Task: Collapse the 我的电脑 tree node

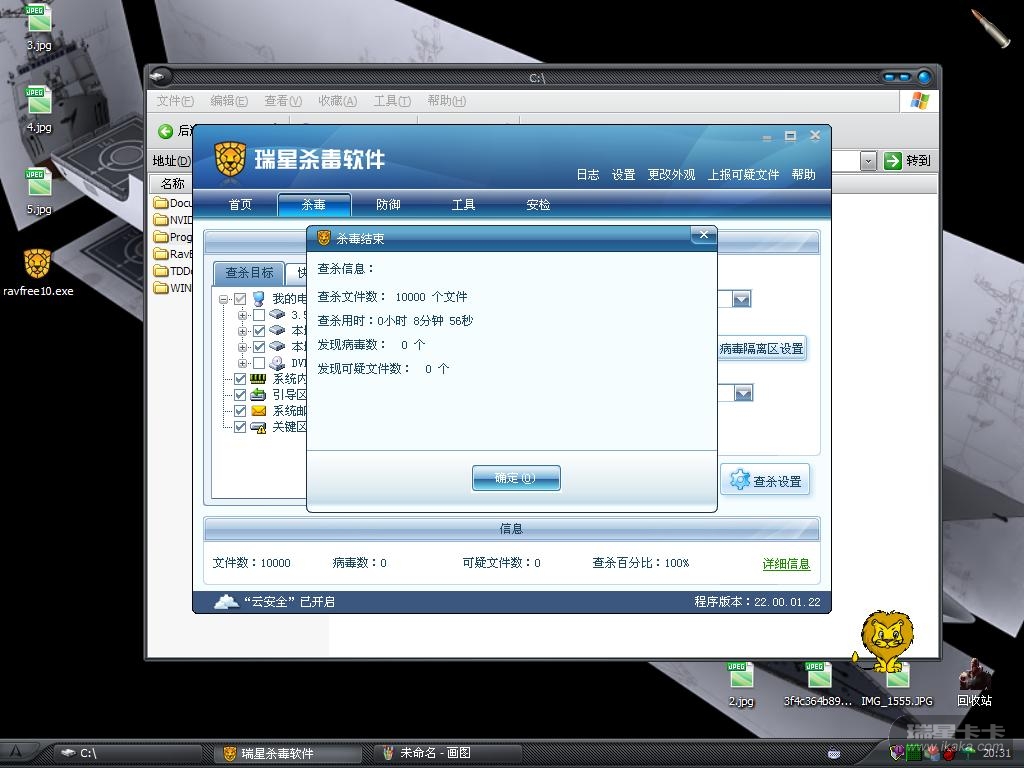Action: click(x=224, y=299)
